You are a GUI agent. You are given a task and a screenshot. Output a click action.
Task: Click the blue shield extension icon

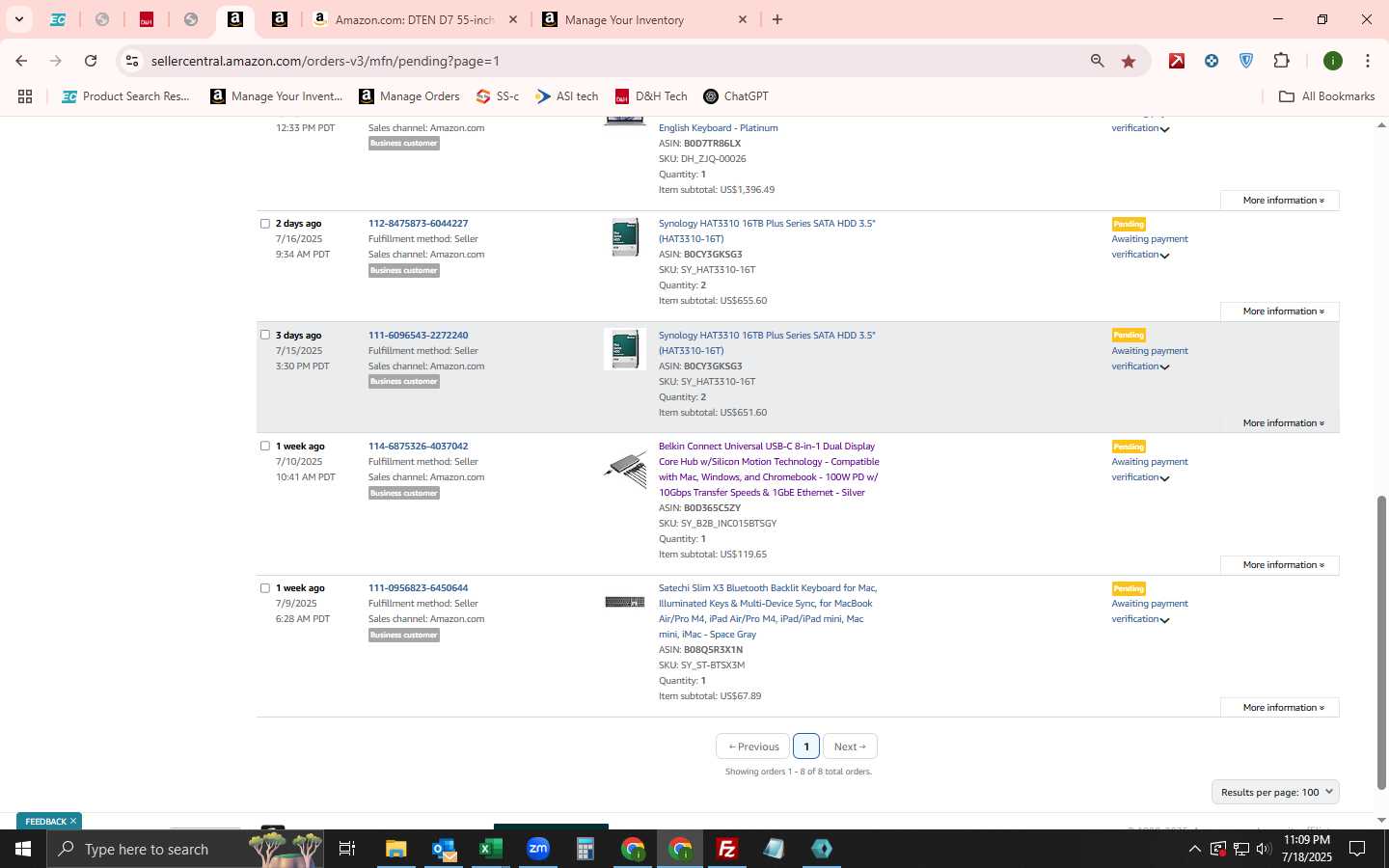(x=1246, y=61)
